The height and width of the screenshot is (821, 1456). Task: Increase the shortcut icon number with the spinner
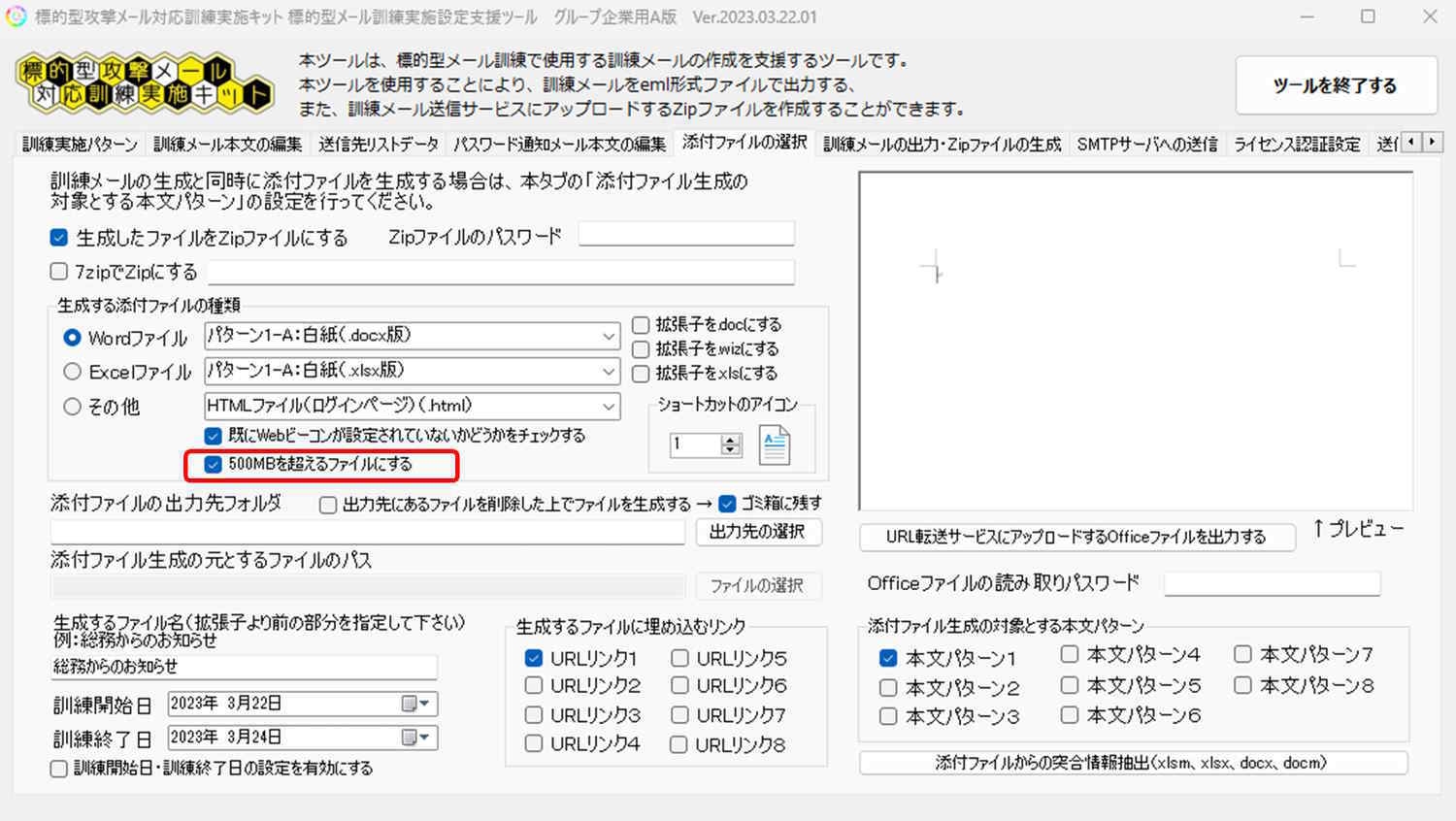[x=731, y=440]
